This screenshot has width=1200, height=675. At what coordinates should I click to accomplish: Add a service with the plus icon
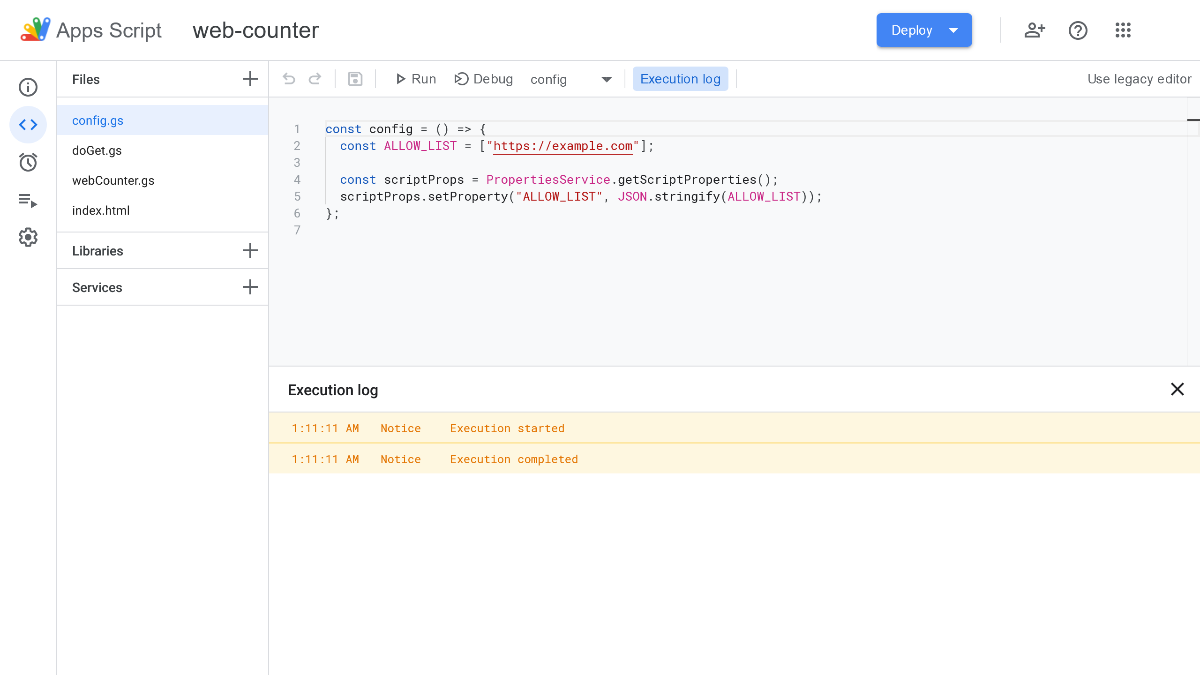(x=250, y=287)
